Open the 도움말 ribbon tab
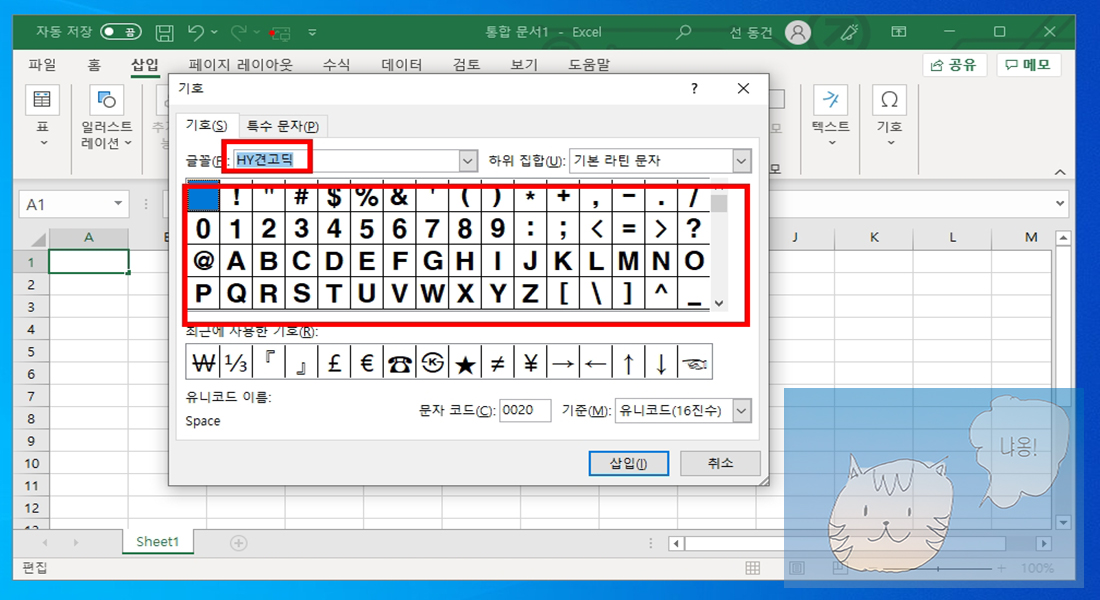Viewport: 1100px width, 600px height. pyautogui.click(x=589, y=65)
